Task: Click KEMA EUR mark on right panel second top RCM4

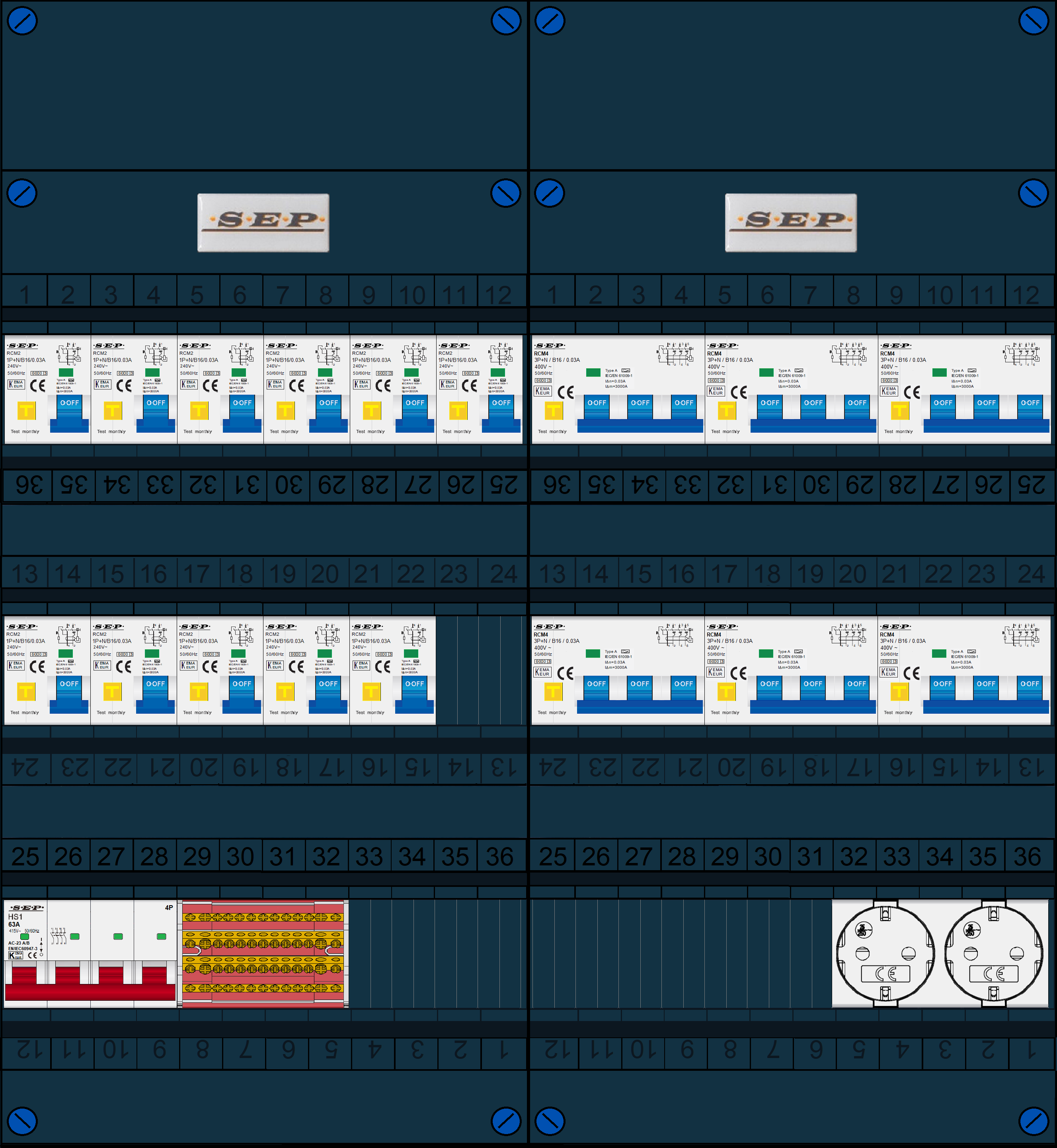Action: click(716, 391)
